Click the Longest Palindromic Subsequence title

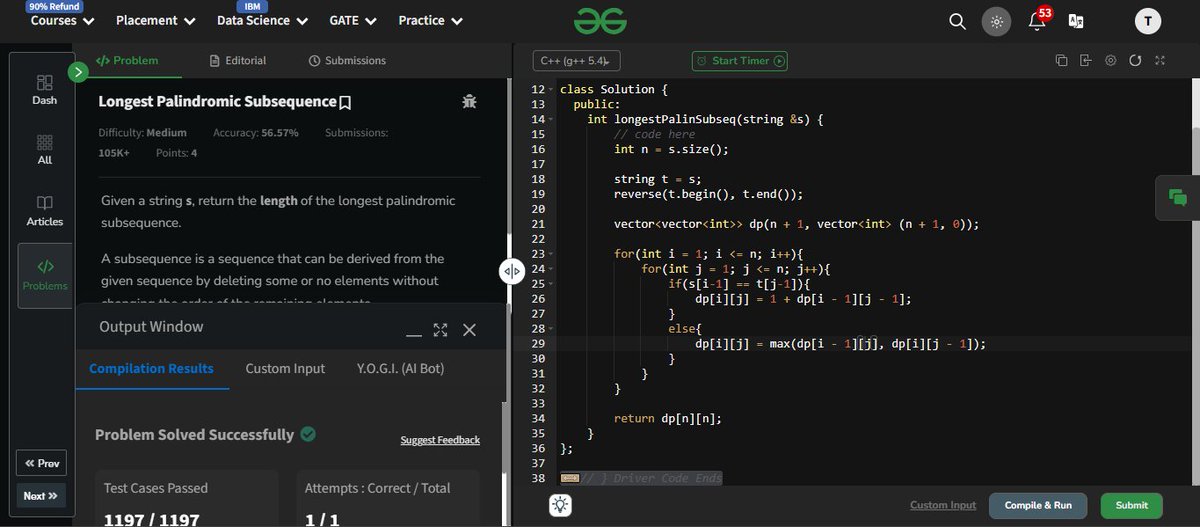coord(217,101)
